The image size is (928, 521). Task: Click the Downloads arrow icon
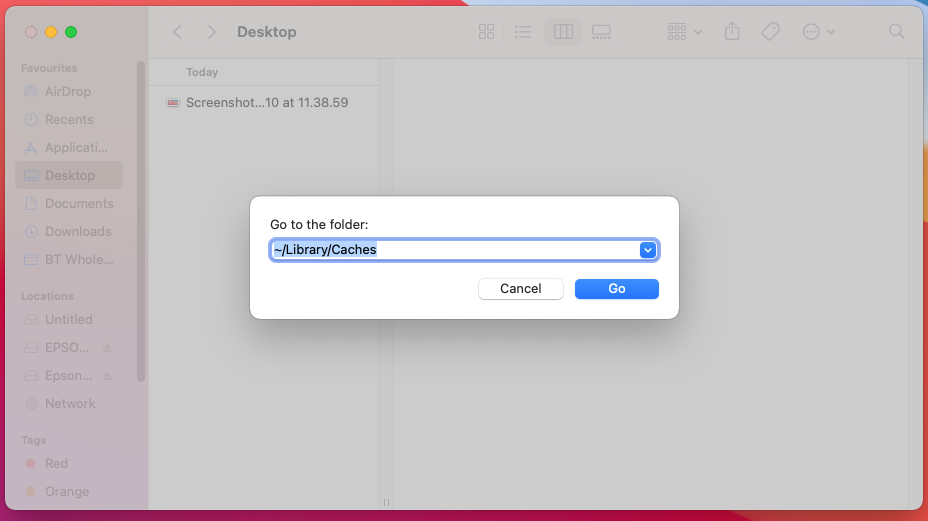point(31,231)
